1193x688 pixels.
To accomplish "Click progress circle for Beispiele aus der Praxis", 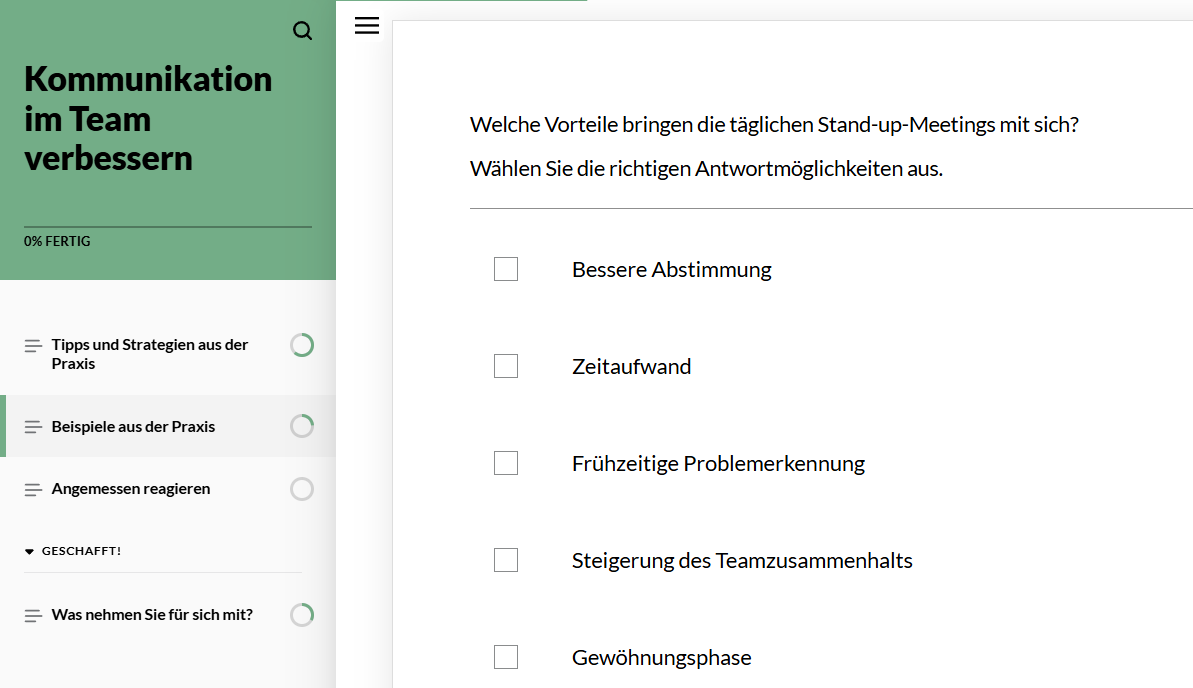I will click(x=302, y=426).
